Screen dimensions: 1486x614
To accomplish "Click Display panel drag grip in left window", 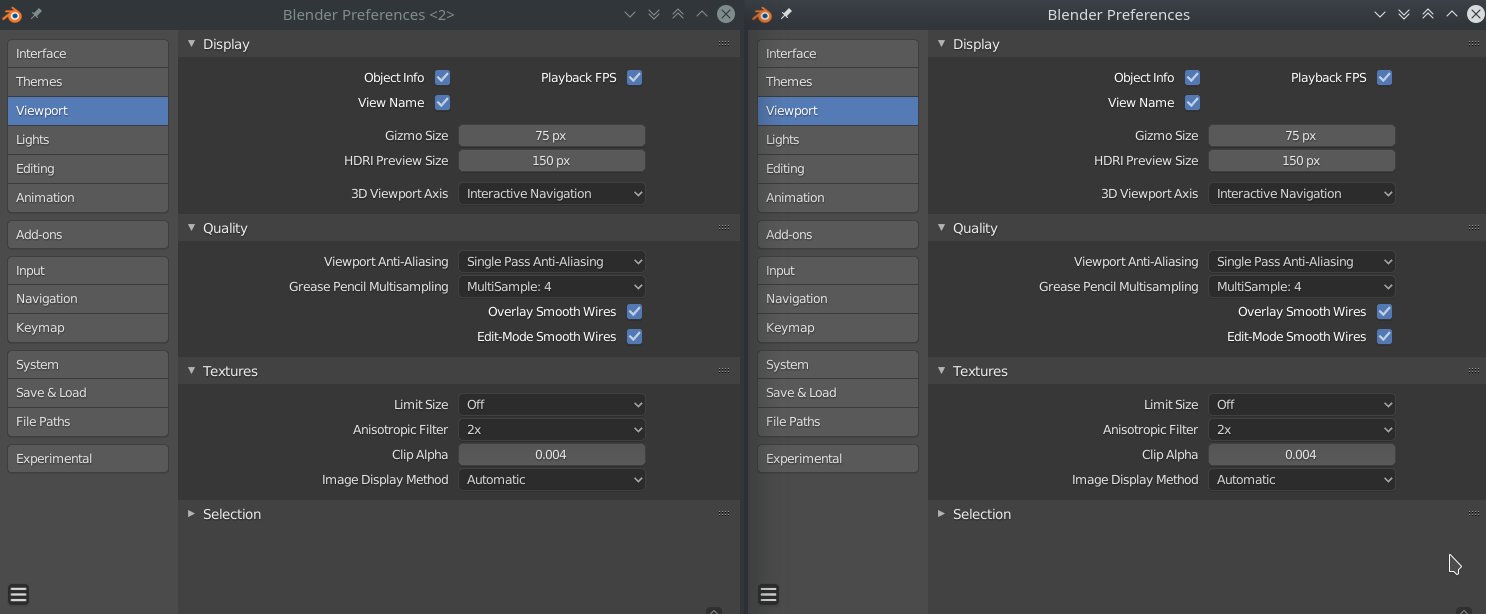I will point(724,44).
